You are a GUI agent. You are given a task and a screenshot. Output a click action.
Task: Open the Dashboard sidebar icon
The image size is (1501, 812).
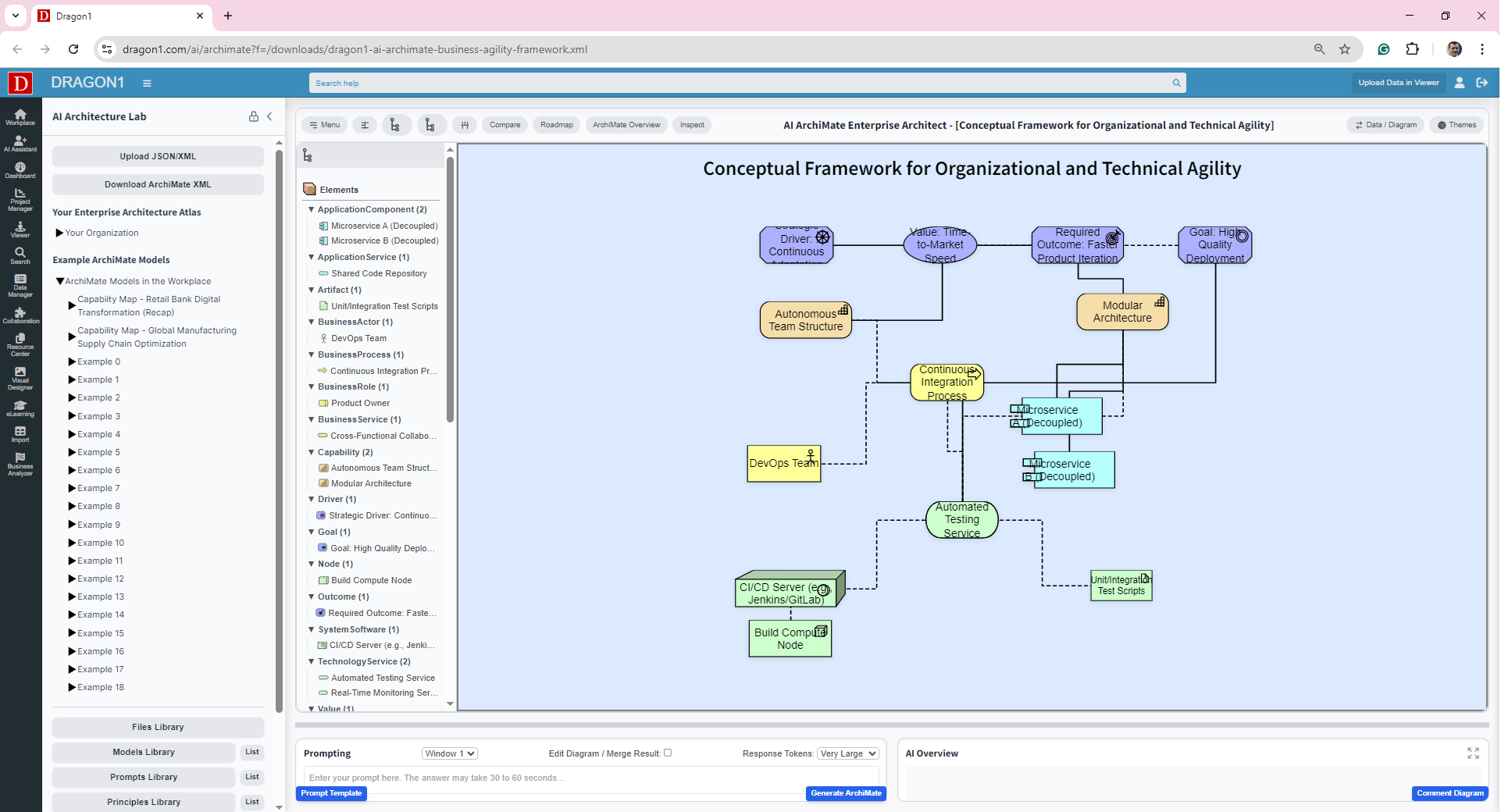coord(20,170)
